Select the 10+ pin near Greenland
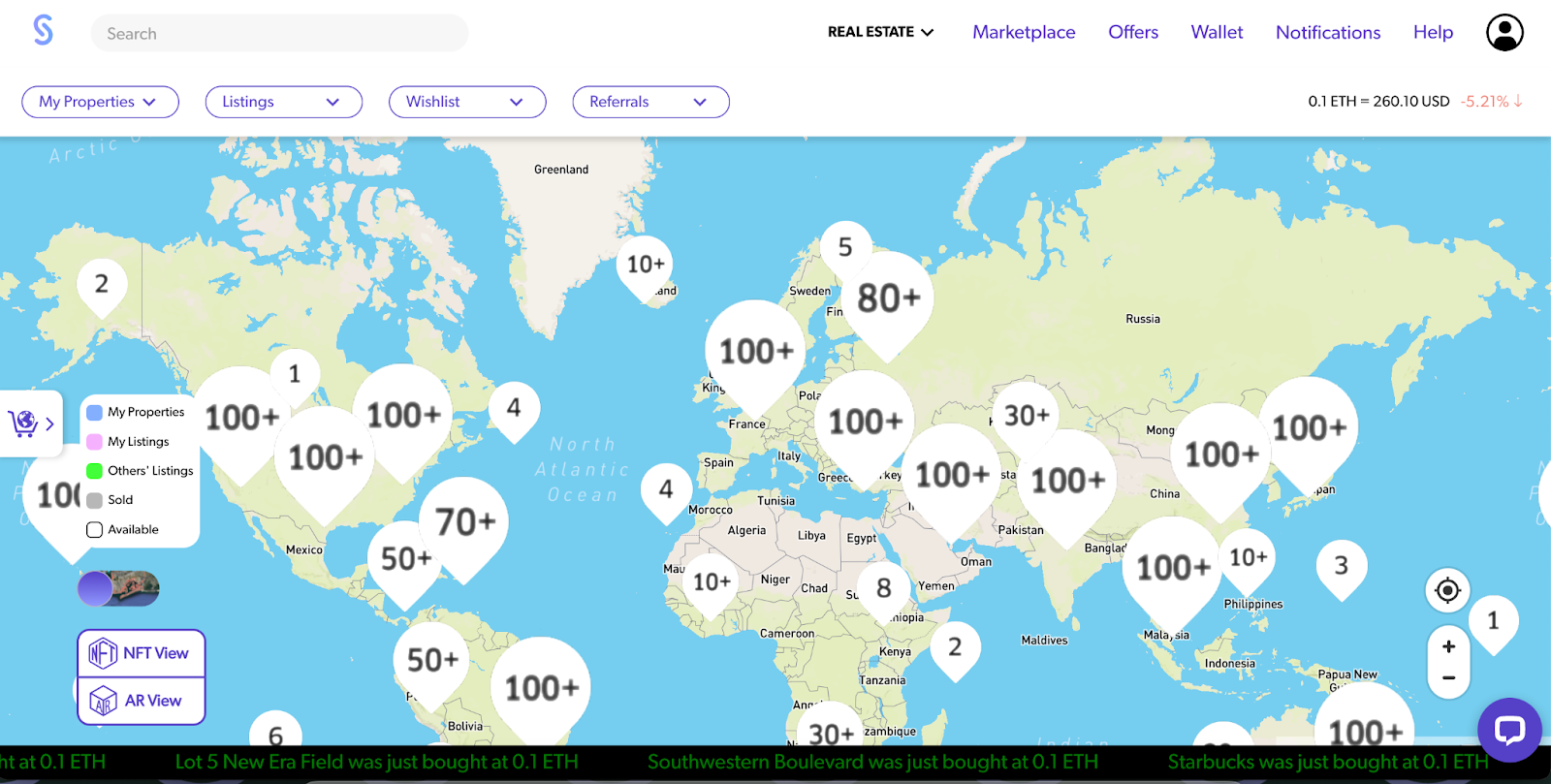Screen dimensions: 1551x784 click(x=646, y=267)
